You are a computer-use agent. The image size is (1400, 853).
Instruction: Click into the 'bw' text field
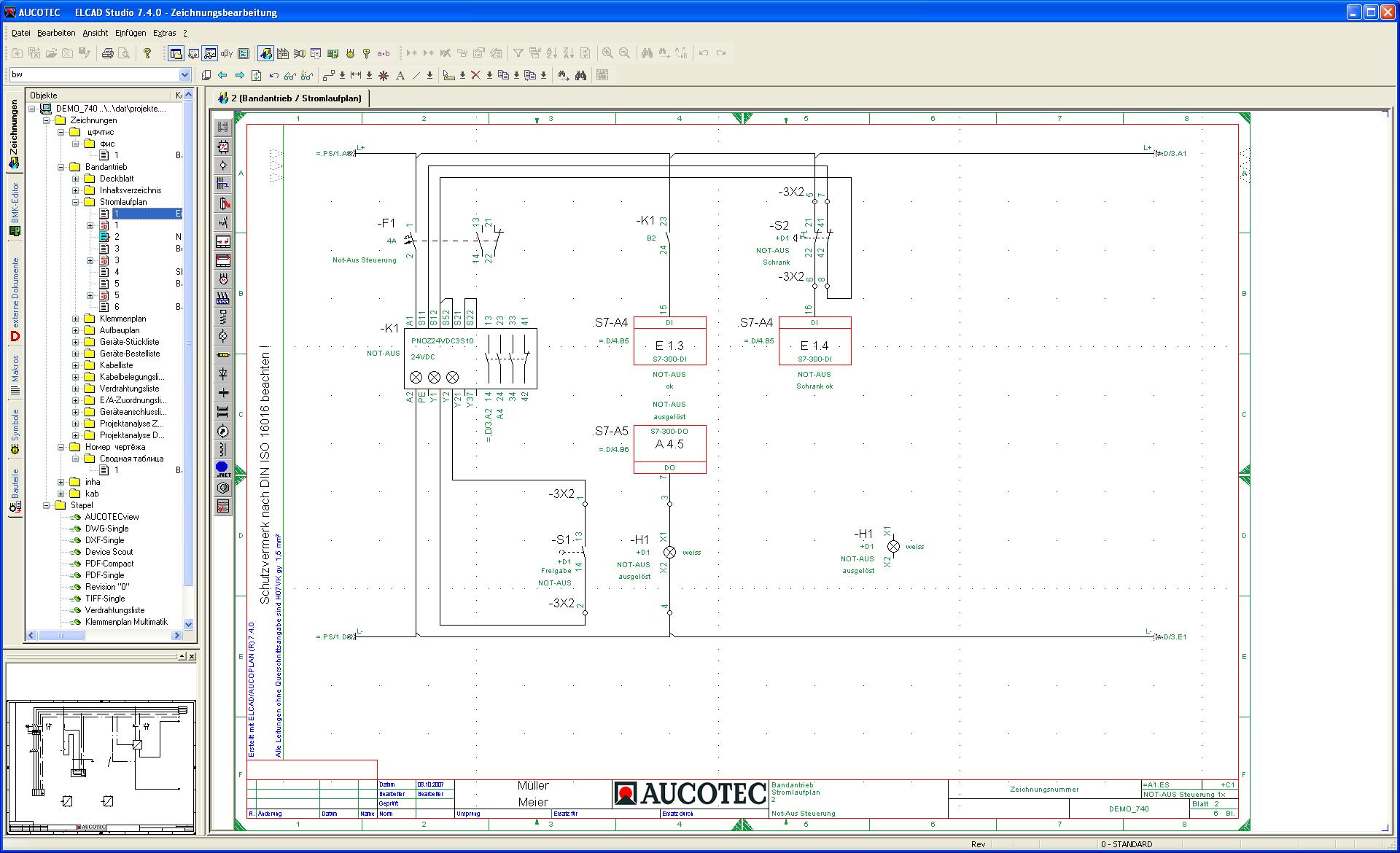tap(93, 74)
